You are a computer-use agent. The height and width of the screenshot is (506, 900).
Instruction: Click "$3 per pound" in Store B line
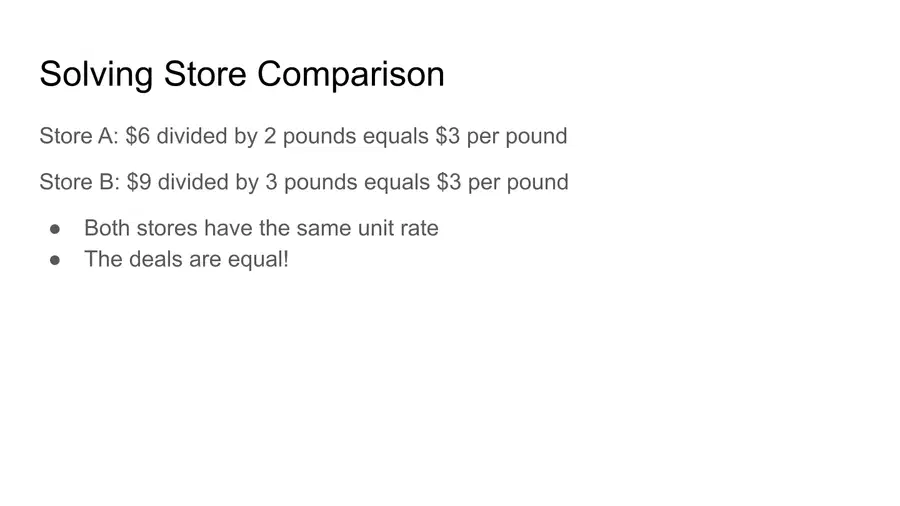pos(503,182)
